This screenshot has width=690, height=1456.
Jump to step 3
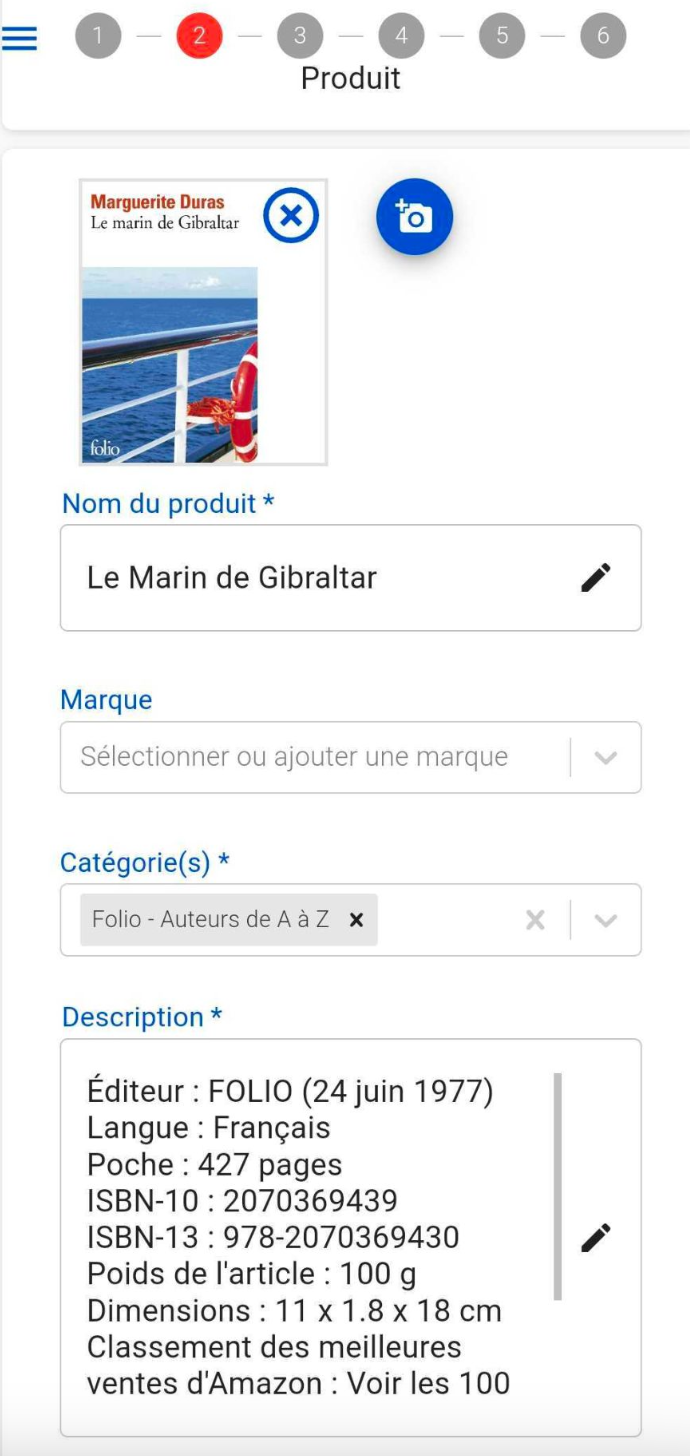coord(300,36)
